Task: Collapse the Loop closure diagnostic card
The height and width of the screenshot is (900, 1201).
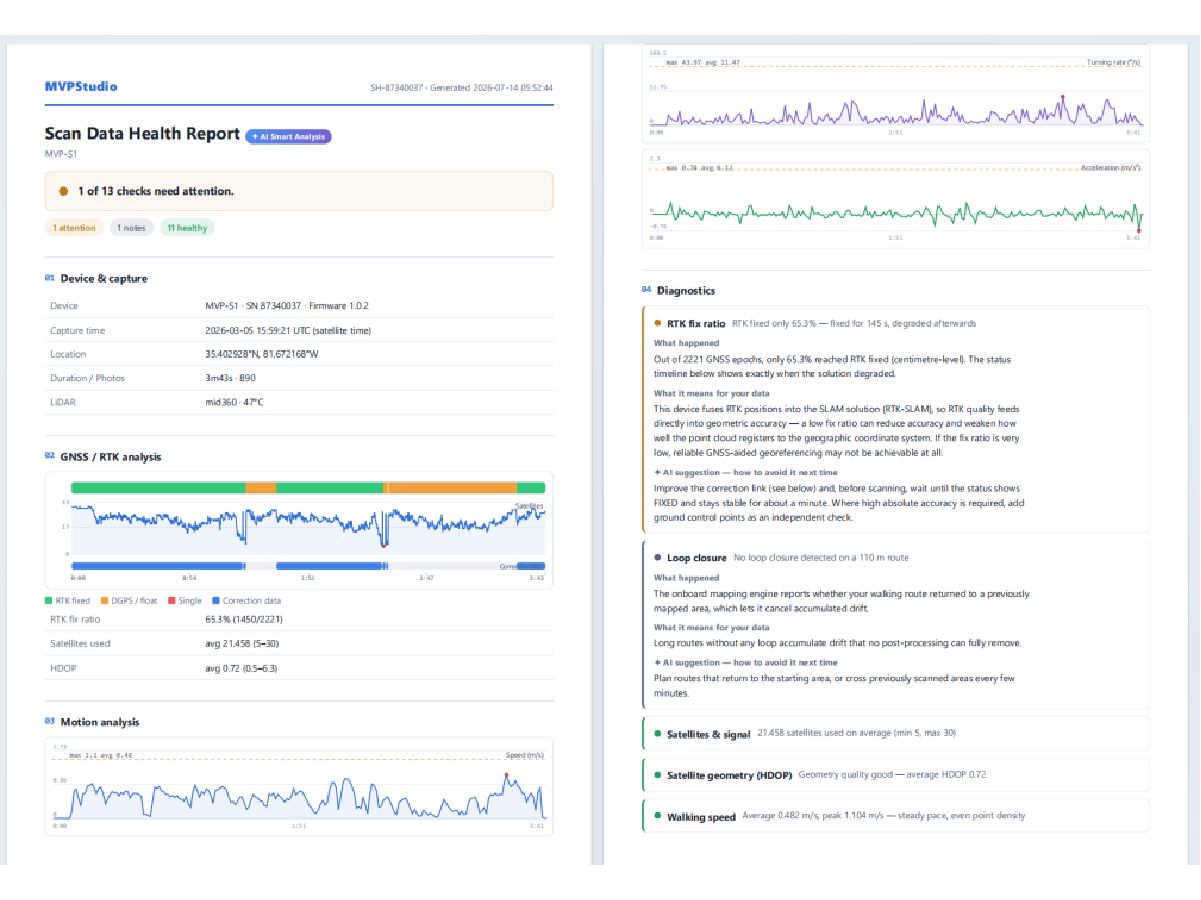Action: point(895,557)
